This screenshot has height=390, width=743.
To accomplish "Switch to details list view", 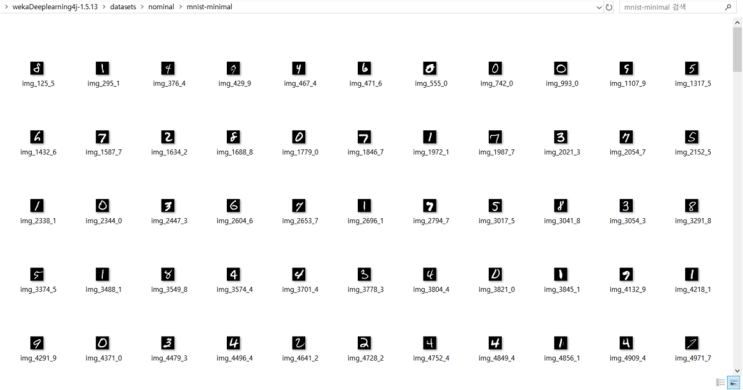I will (720, 382).
